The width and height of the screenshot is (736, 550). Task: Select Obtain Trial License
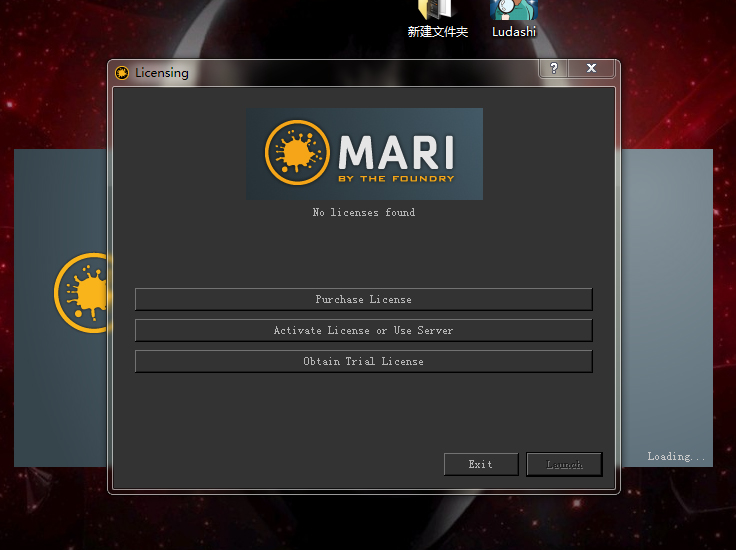[364, 361]
